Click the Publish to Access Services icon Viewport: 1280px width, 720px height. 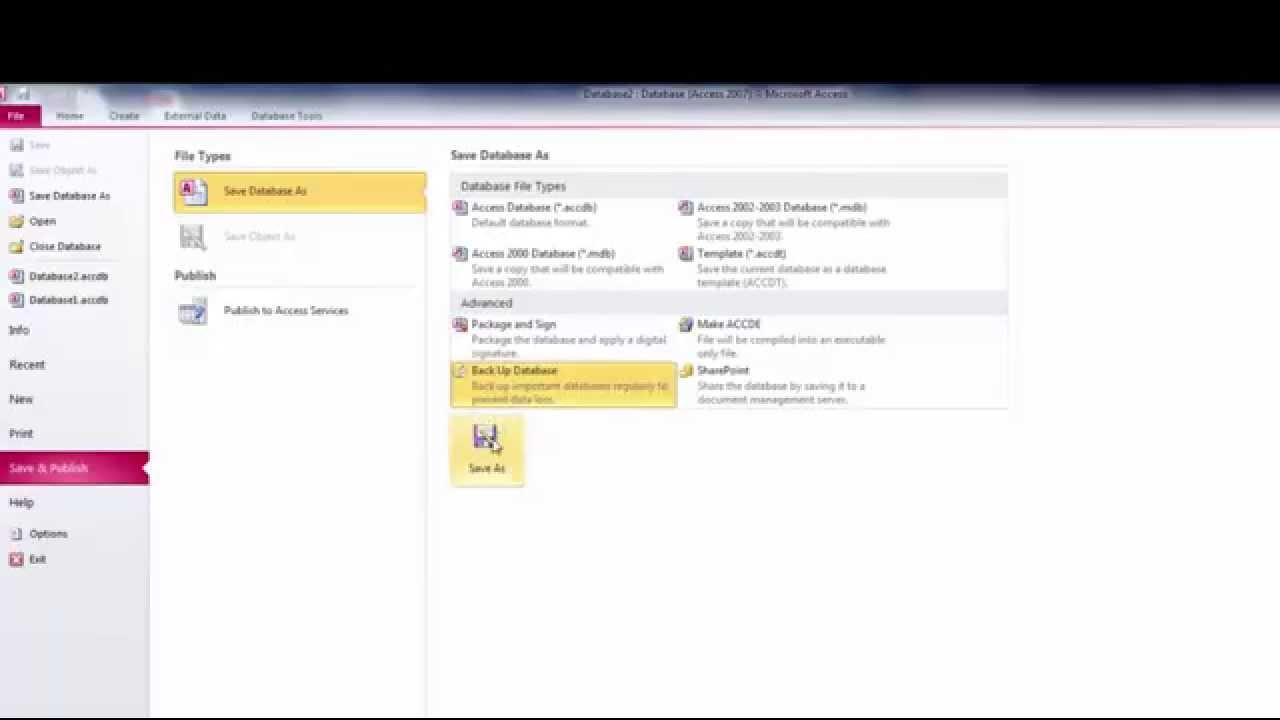(193, 311)
